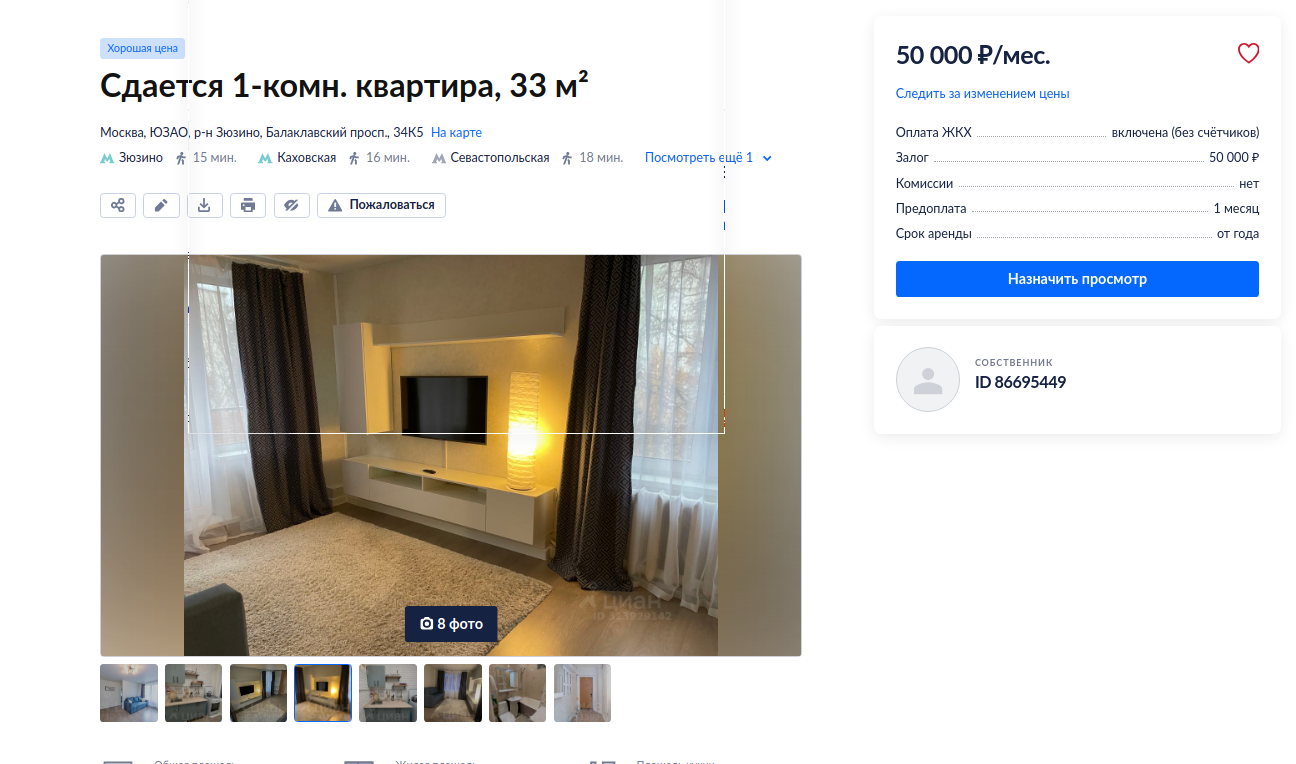Click the Зюзино metro station icon
The height and width of the screenshot is (764, 1296).
107,158
